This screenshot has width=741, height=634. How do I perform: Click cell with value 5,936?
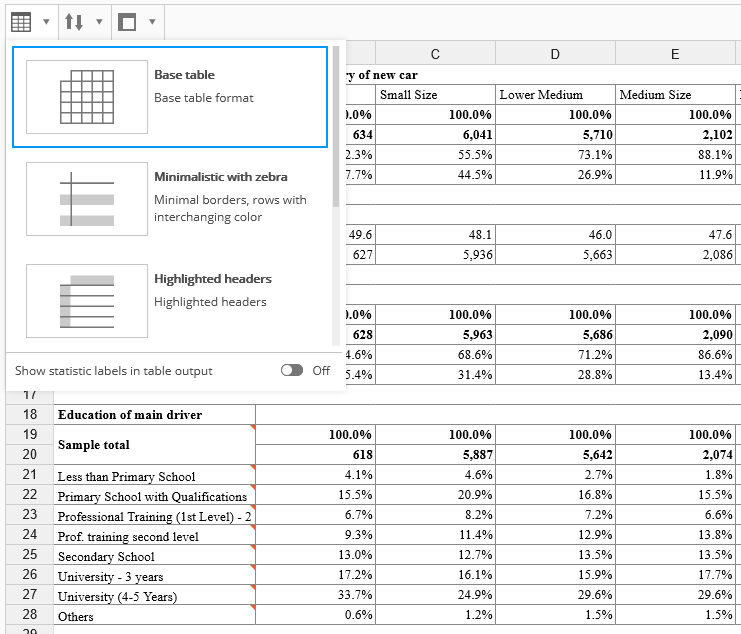point(435,255)
